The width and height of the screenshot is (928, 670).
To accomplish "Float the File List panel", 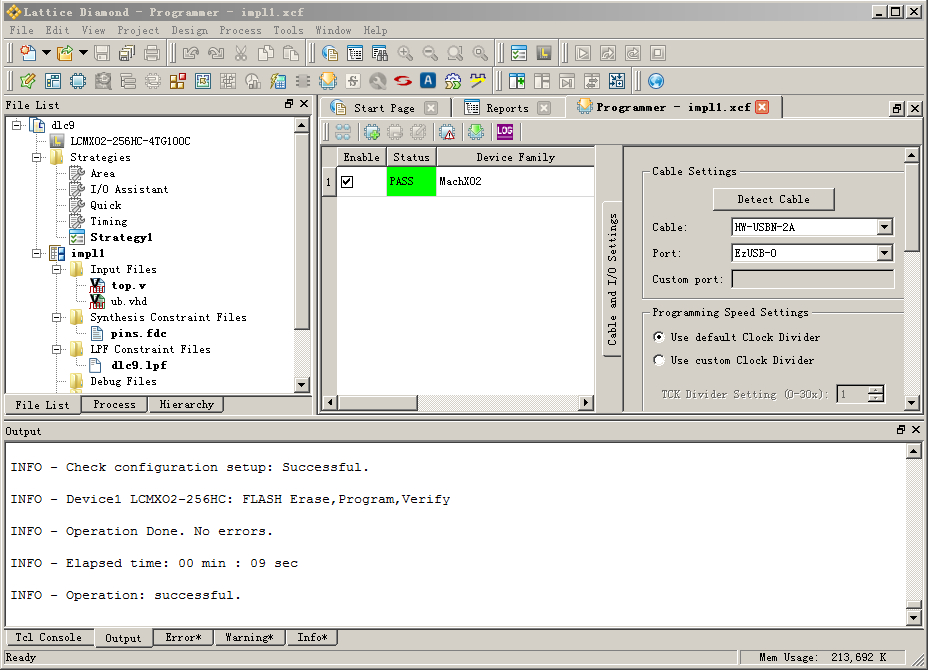I will [x=289, y=104].
